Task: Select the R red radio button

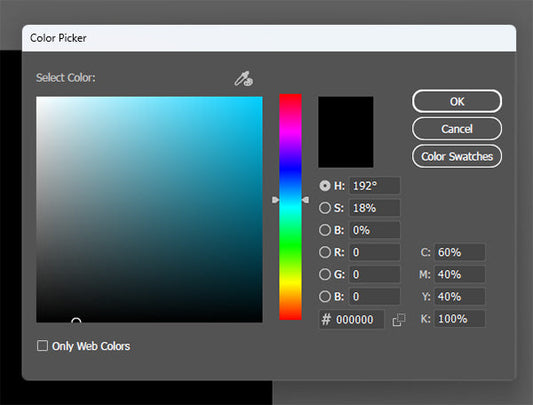Action: coord(325,252)
